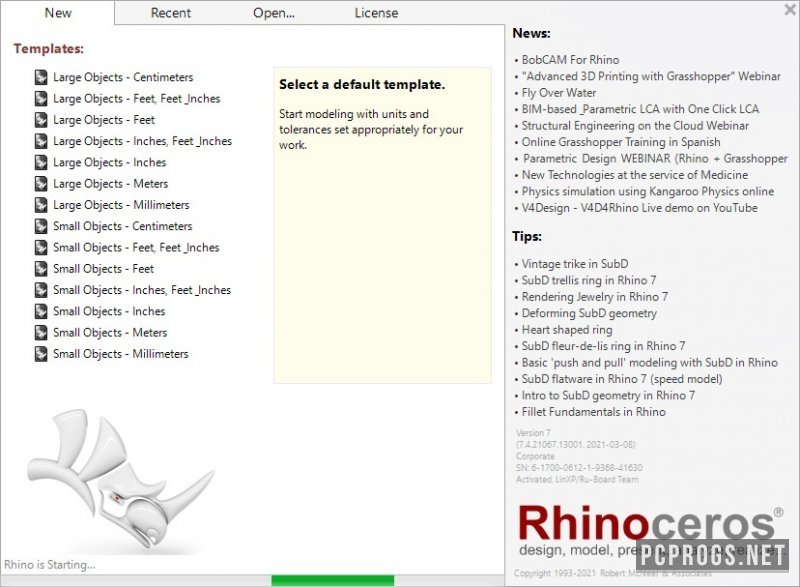
Task: Open Basic 'push and pull' modeling tip
Action: (649, 363)
